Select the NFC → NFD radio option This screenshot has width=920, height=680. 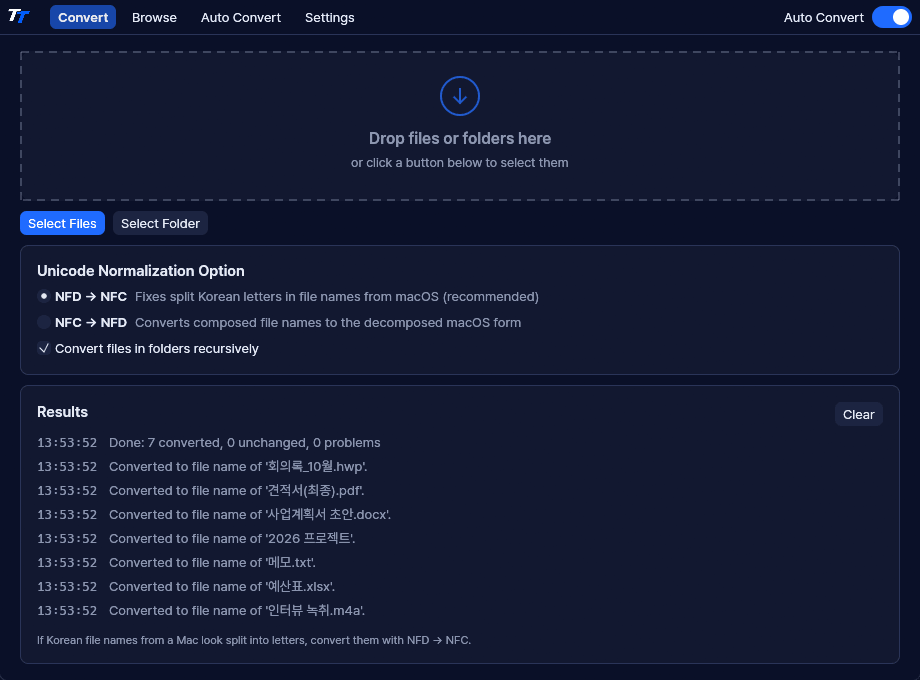[43, 322]
